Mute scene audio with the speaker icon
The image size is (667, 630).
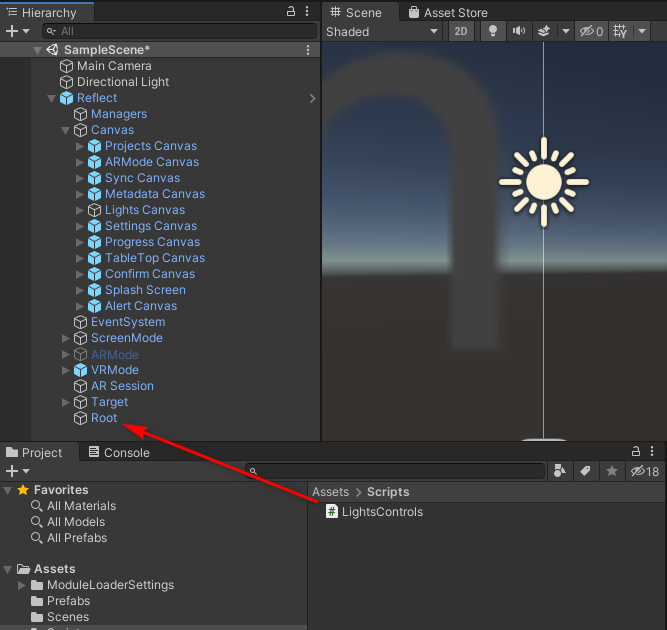pos(518,32)
